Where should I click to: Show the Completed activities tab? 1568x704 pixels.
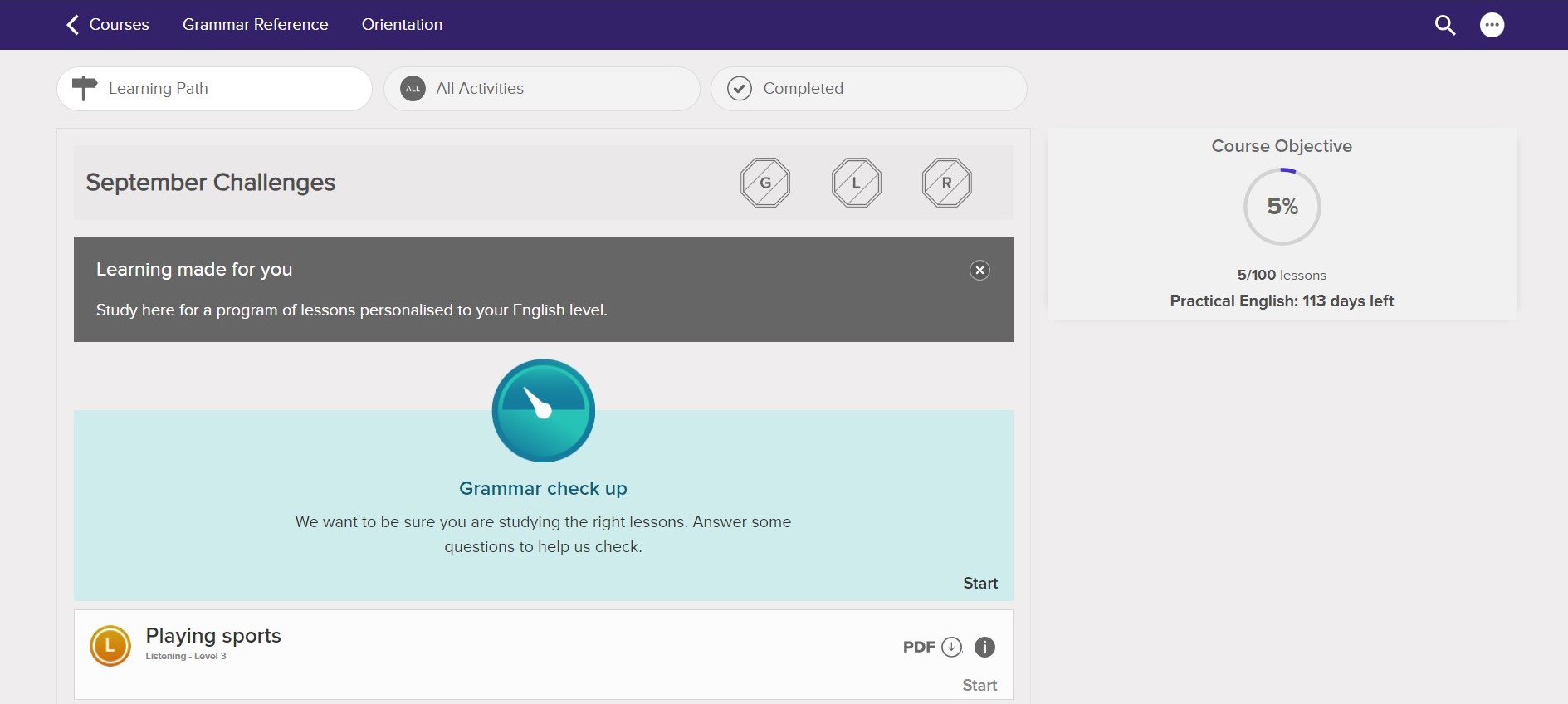coord(868,89)
